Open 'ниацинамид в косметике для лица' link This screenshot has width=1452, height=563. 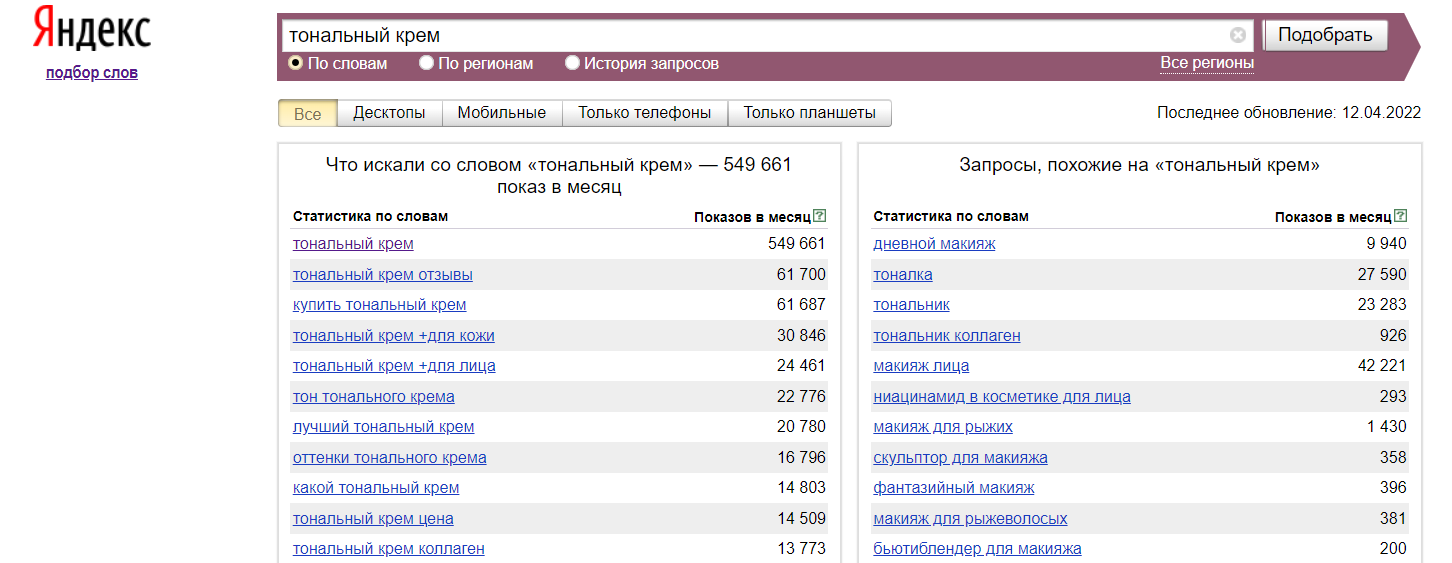click(1002, 397)
